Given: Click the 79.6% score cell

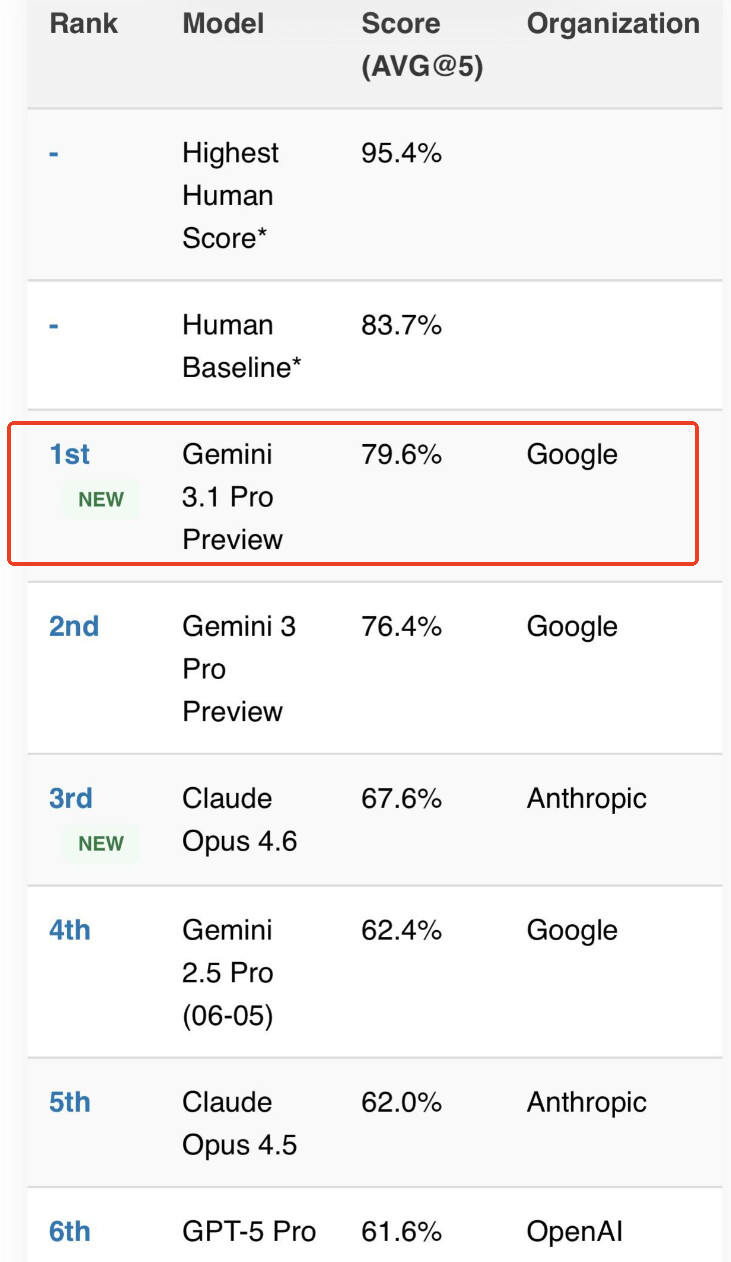Looking at the screenshot, I should click(x=401, y=454).
